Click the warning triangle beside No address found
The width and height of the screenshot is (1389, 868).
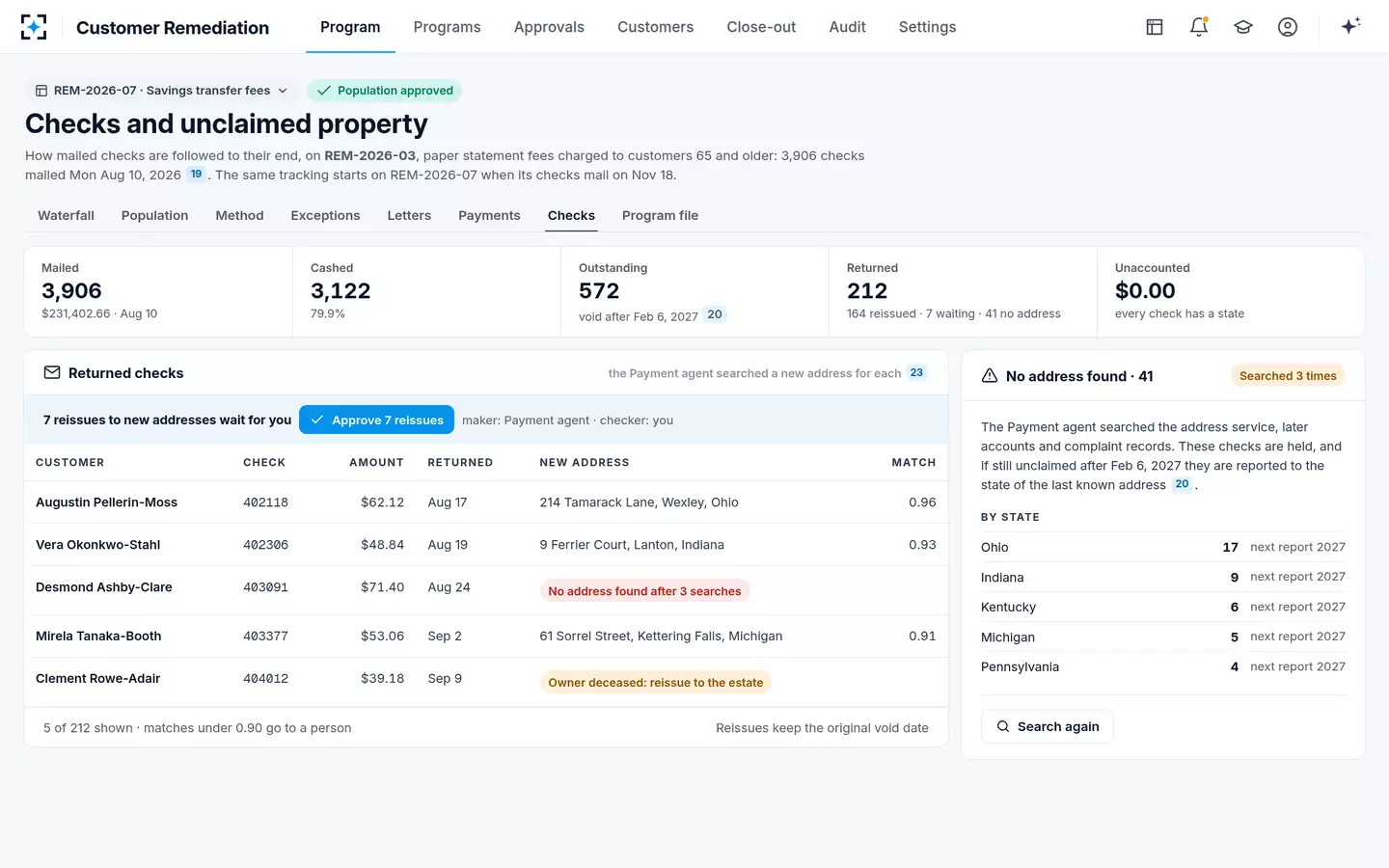[x=990, y=376]
